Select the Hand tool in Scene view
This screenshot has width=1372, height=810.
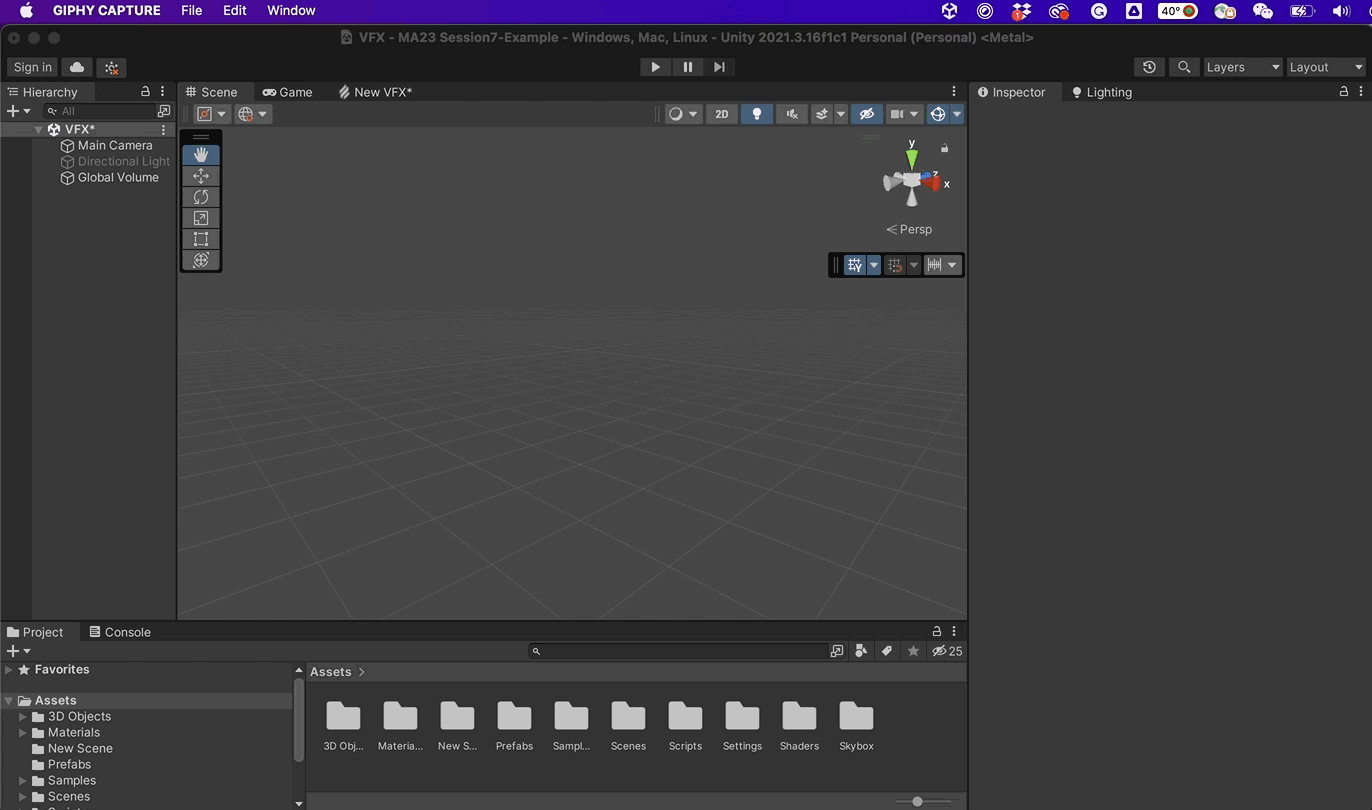(x=201, y=155)
